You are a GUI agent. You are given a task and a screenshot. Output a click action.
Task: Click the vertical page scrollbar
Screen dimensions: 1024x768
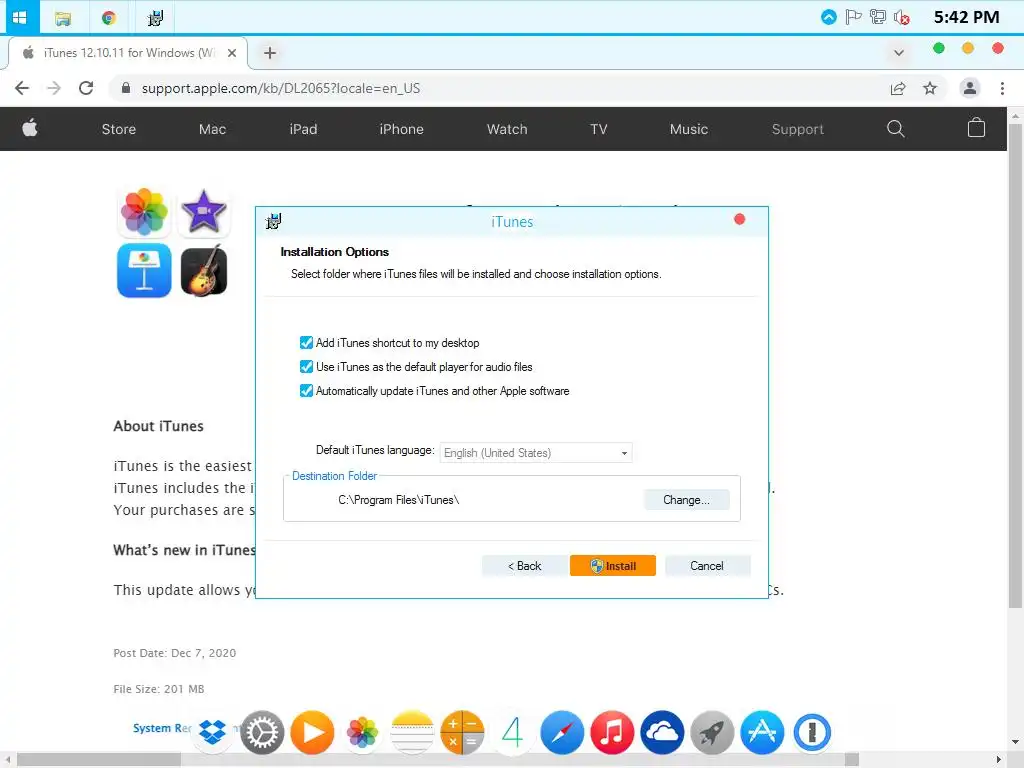(1015, 366)
